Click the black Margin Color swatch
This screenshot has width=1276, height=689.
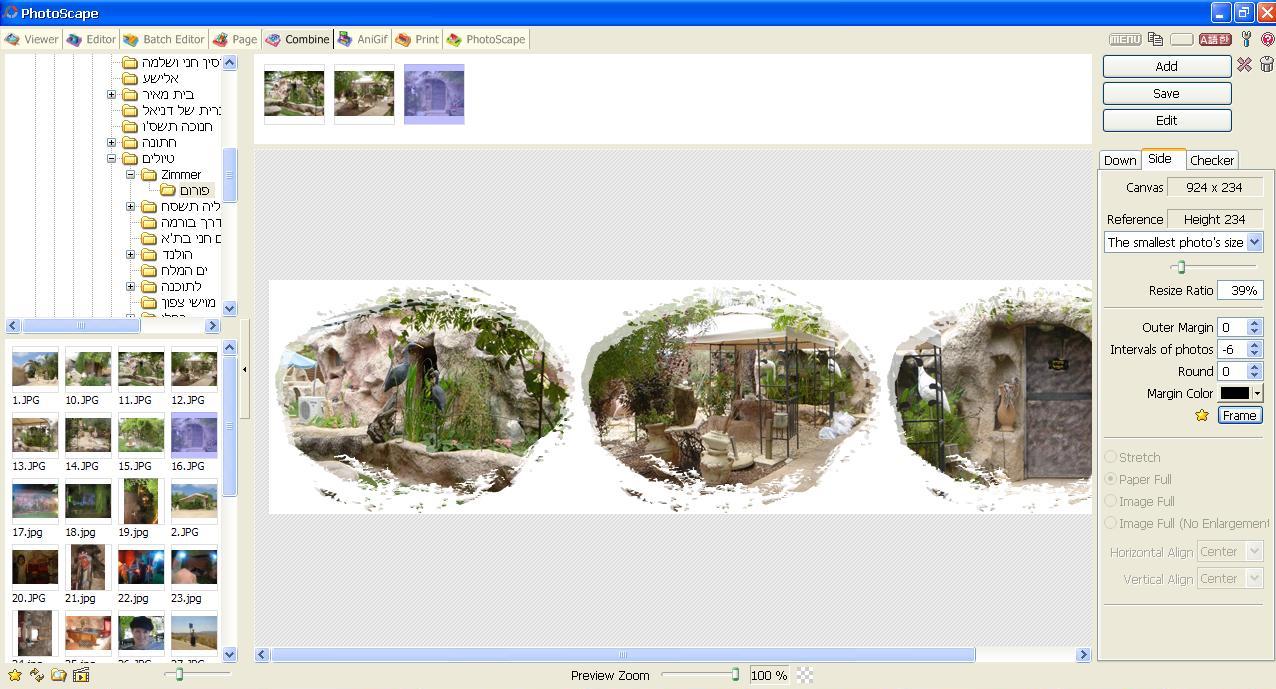tap(1235, 393)
